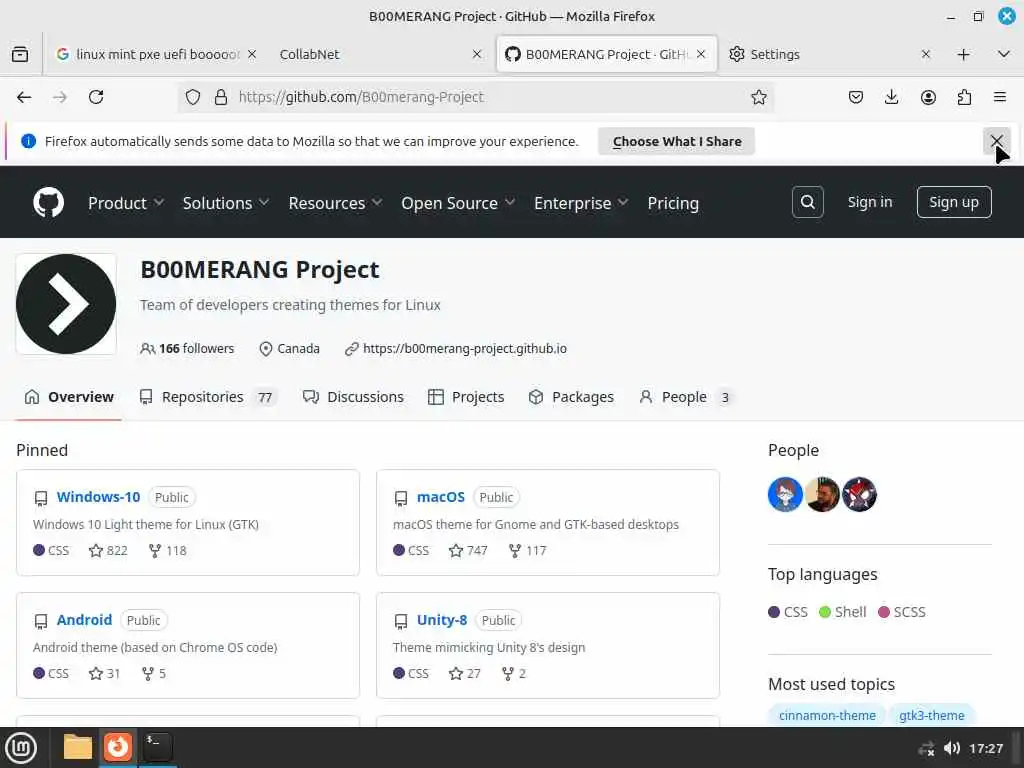Click the gtk3-theme topic tag
Viewport: 1024px width, 768px height.
pos(931,715)
